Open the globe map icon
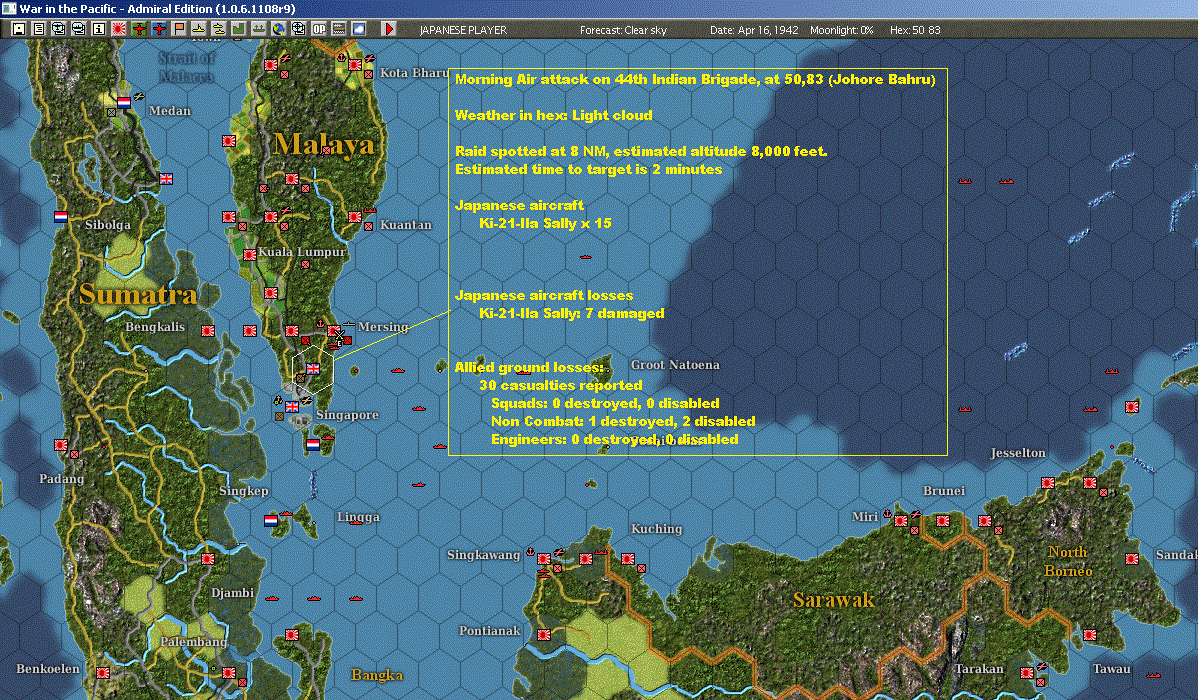The width and height of the screenshot is (1198, 700). [279, 29]
